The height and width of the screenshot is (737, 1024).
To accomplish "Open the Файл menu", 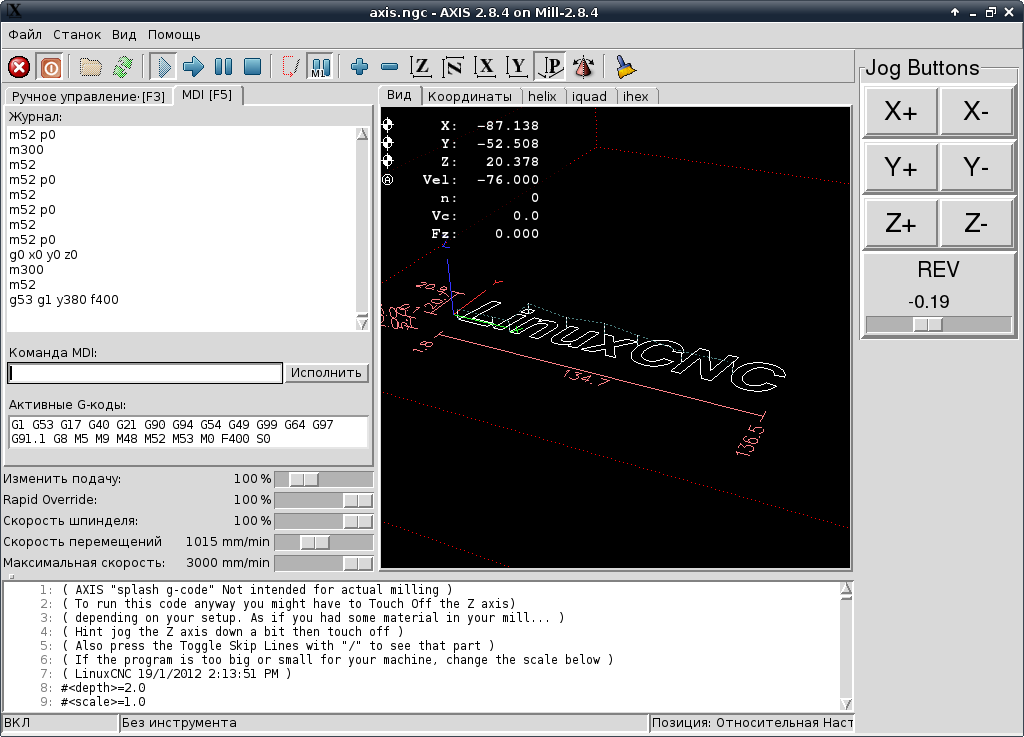I will [x=25, y=34].
